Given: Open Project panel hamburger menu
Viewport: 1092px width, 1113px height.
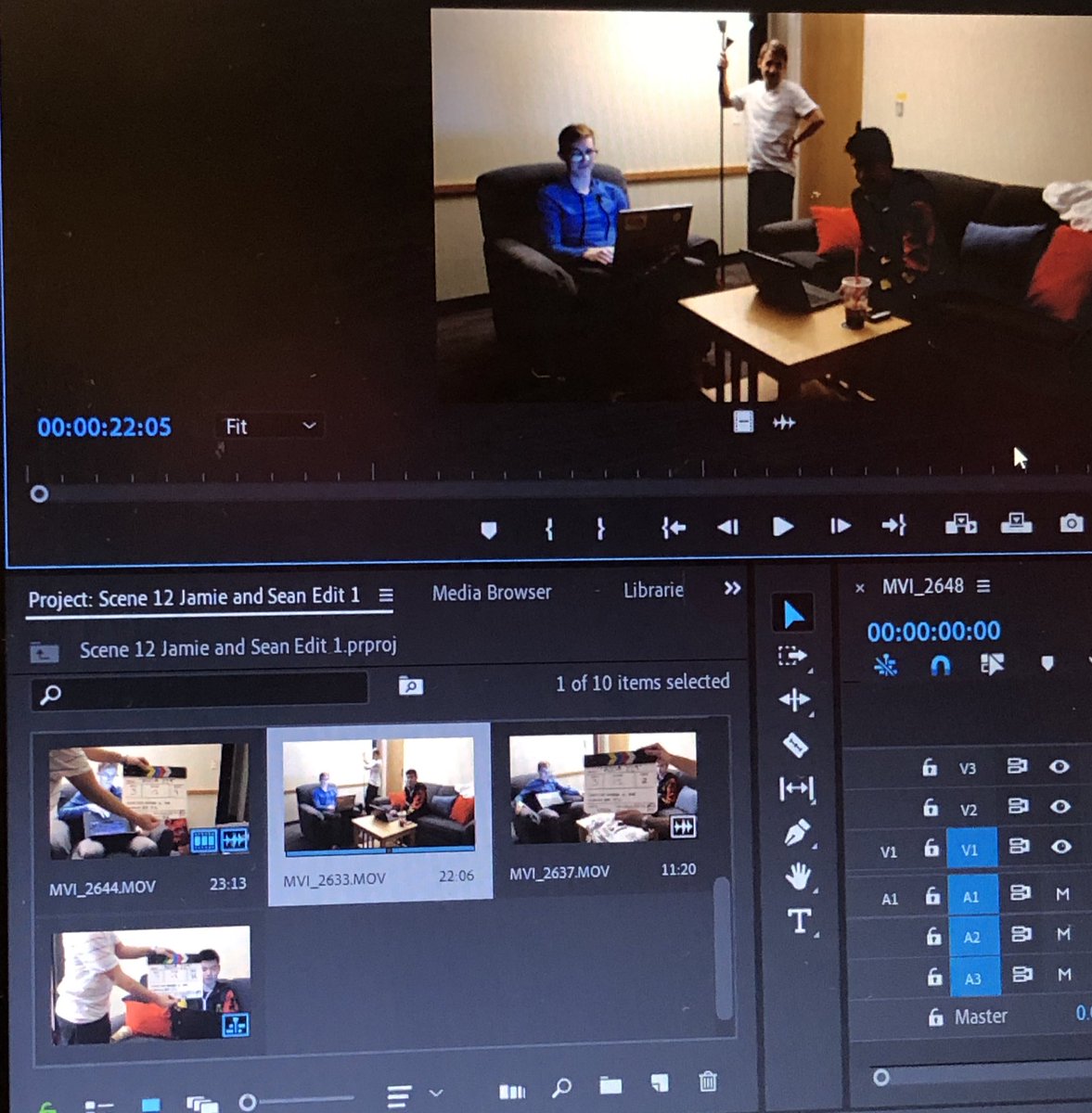Looking at the screenshot, I should pyautogui.click(x=386, y=595).
